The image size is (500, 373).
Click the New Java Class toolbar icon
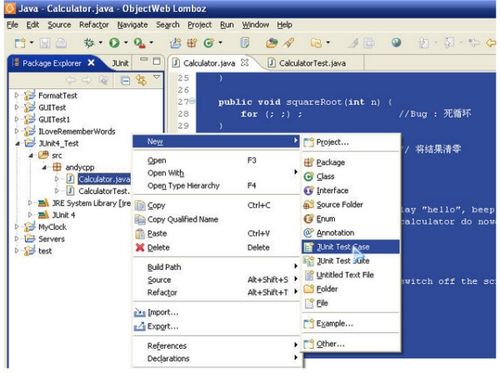coord(209,43)
